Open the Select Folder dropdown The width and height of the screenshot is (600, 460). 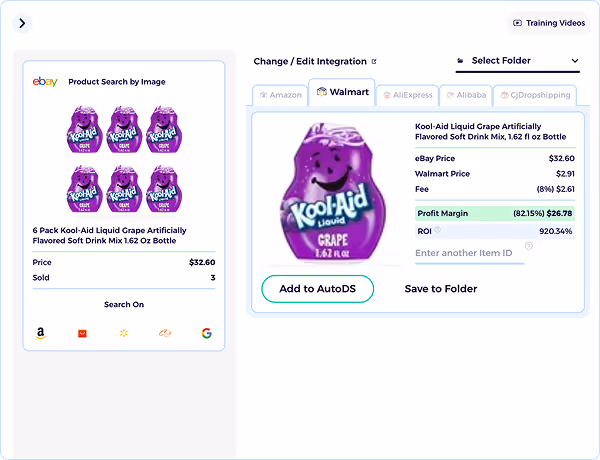[518, 61]
